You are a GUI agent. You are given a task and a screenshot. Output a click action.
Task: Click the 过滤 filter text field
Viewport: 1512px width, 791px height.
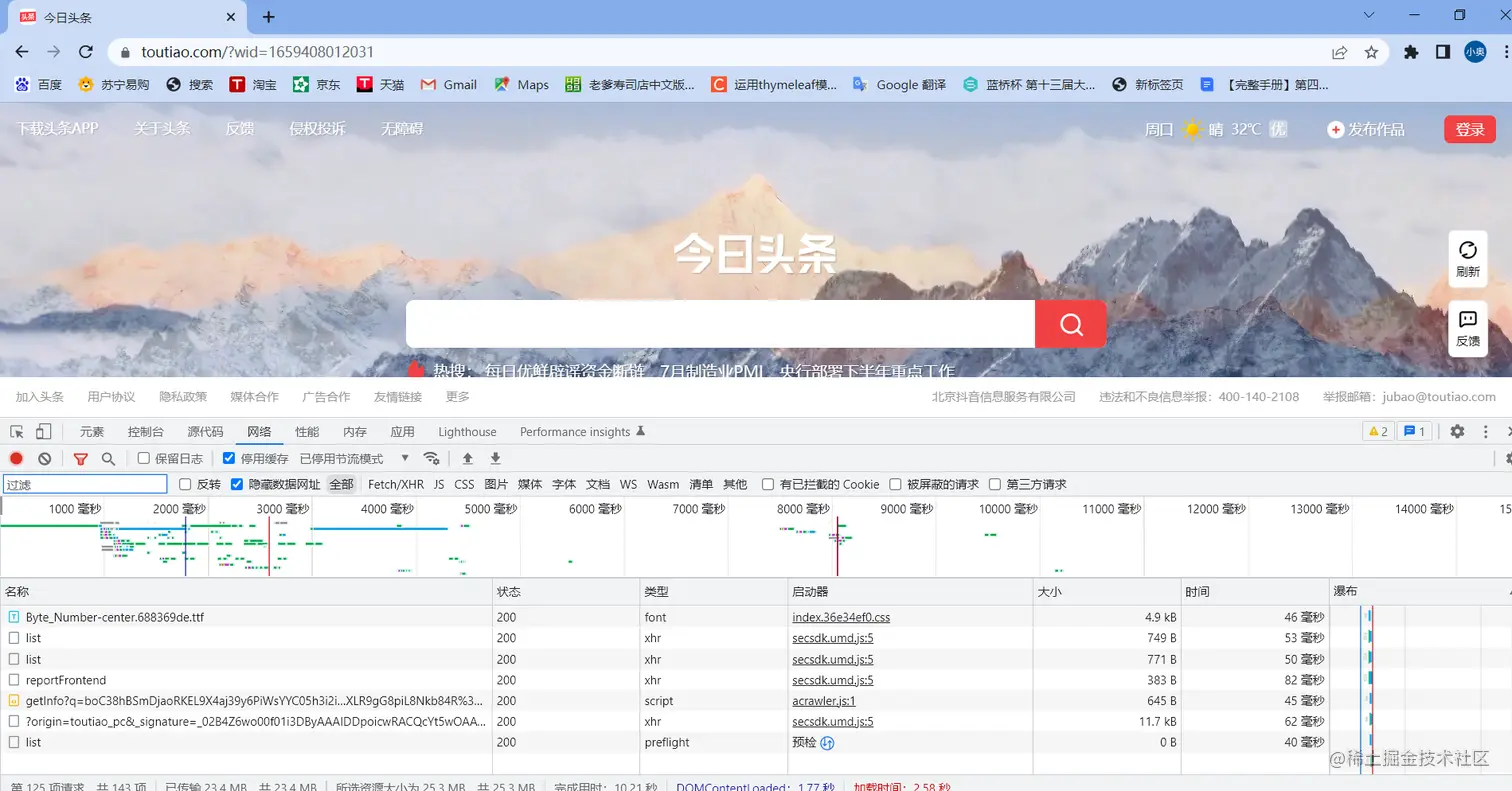(85, 484)
